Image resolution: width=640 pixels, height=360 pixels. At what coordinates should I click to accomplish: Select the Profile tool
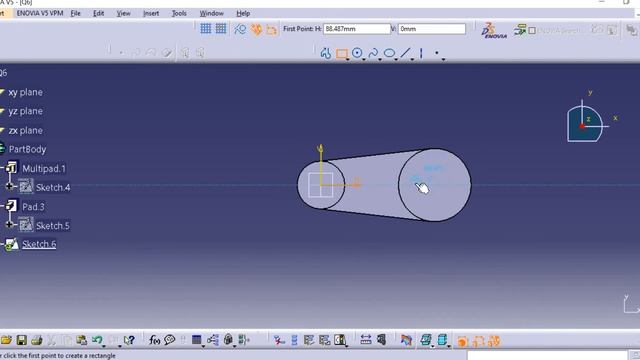[x=325, y=53]
